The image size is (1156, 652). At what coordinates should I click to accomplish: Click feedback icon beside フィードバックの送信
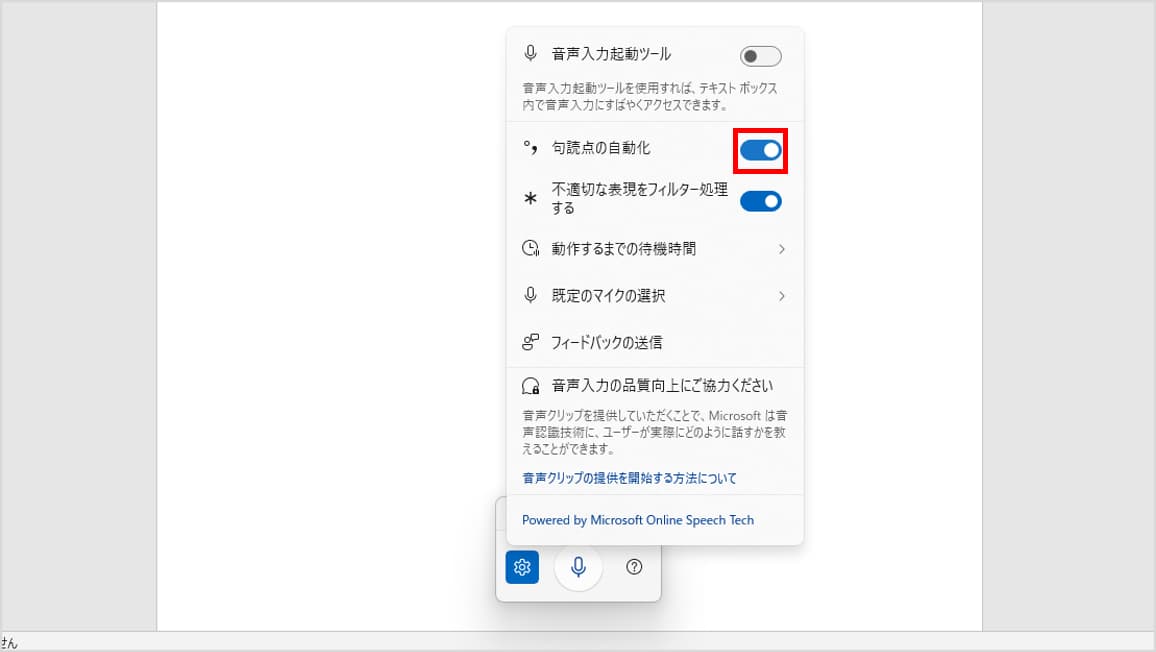530,342
